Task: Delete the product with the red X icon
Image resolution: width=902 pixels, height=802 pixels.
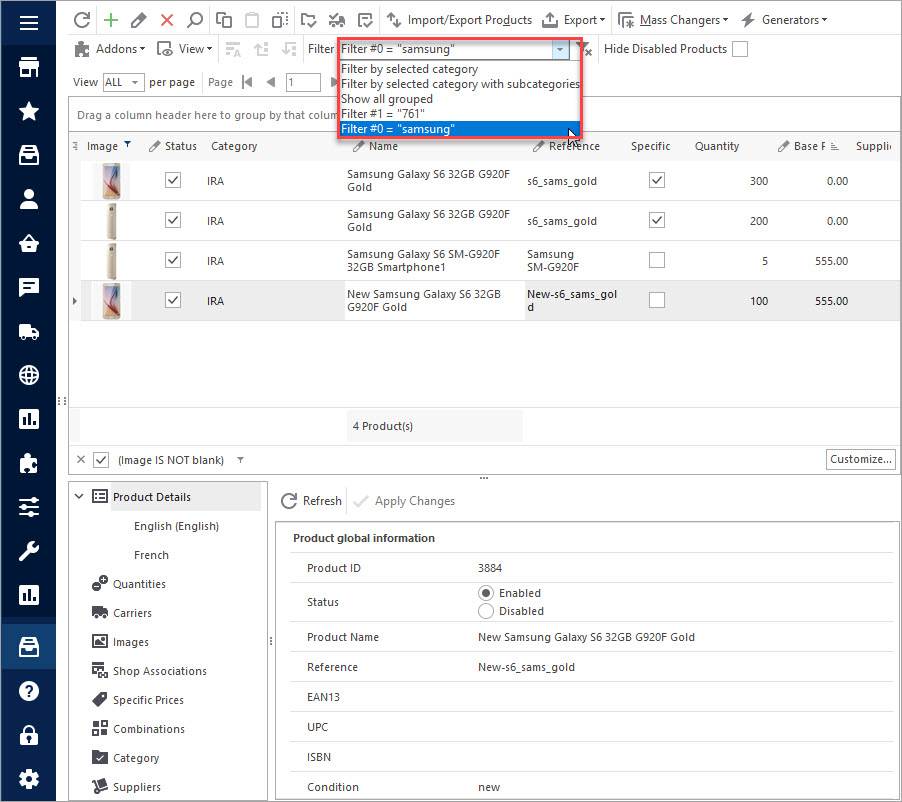Action: click(x=167, y=20)
